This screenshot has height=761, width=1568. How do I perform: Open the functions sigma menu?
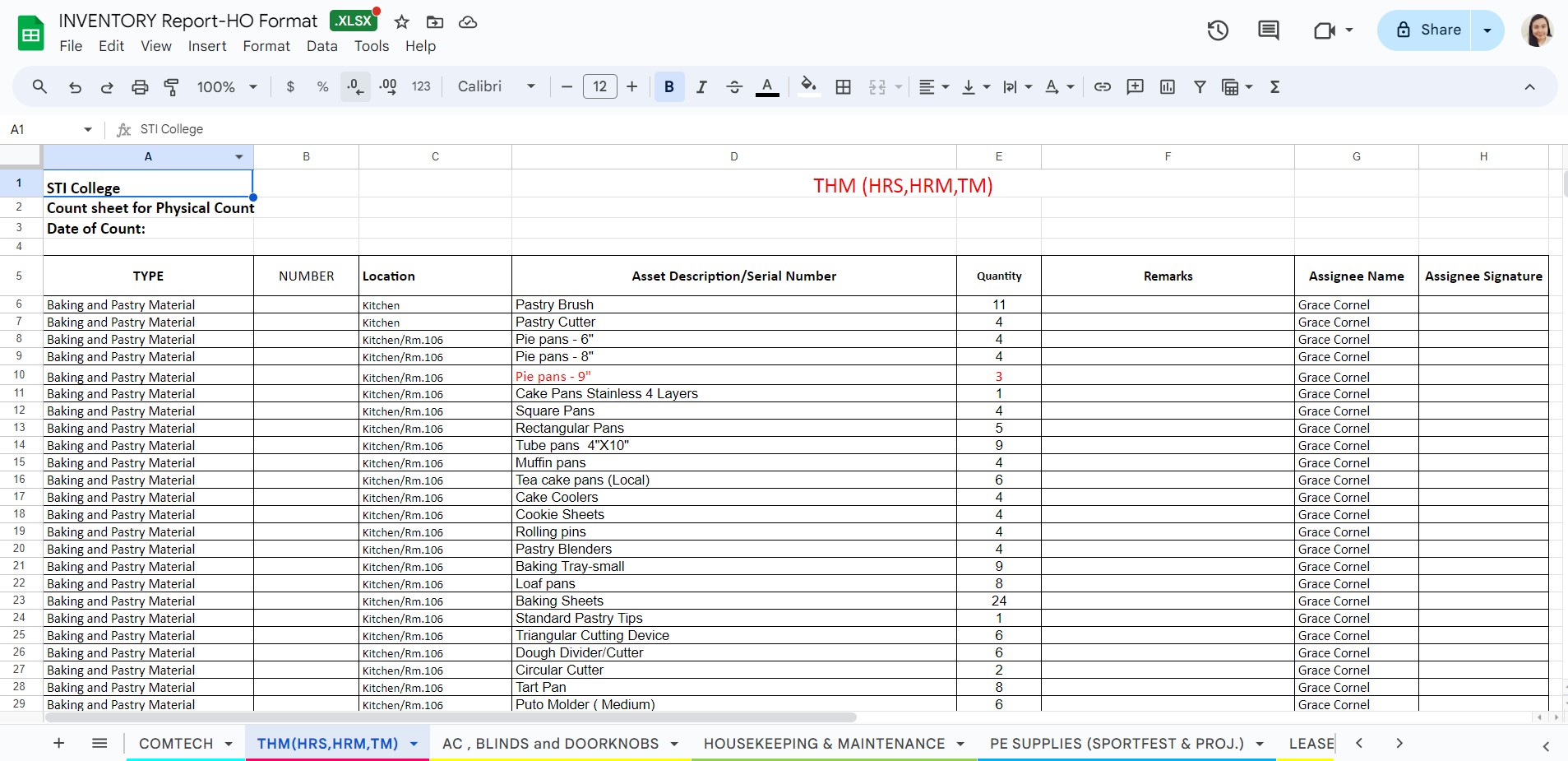pyautogui.click(x=1274, y=86)
